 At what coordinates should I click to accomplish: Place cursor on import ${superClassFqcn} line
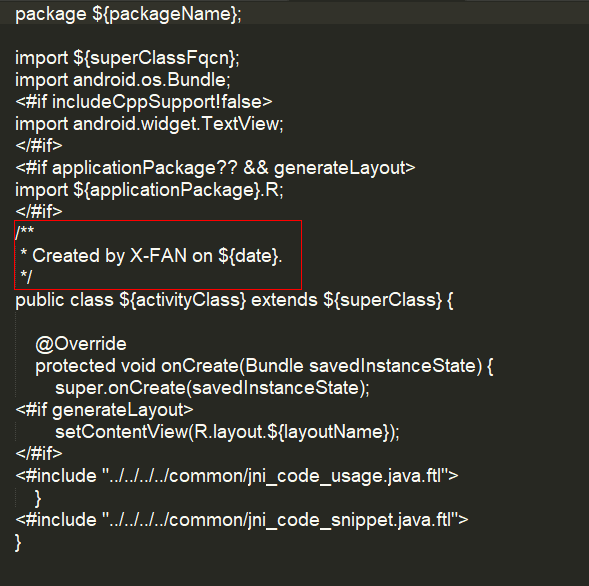127,58
